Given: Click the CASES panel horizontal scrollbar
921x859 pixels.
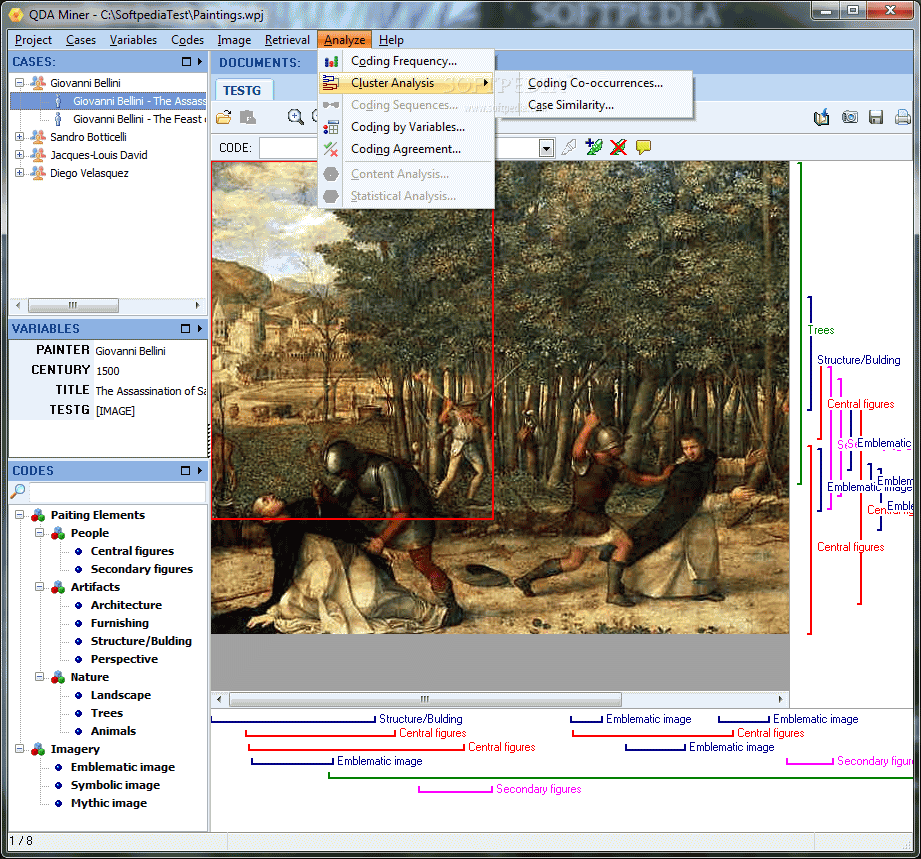Looking at the screenshot, I should (107, 306).
